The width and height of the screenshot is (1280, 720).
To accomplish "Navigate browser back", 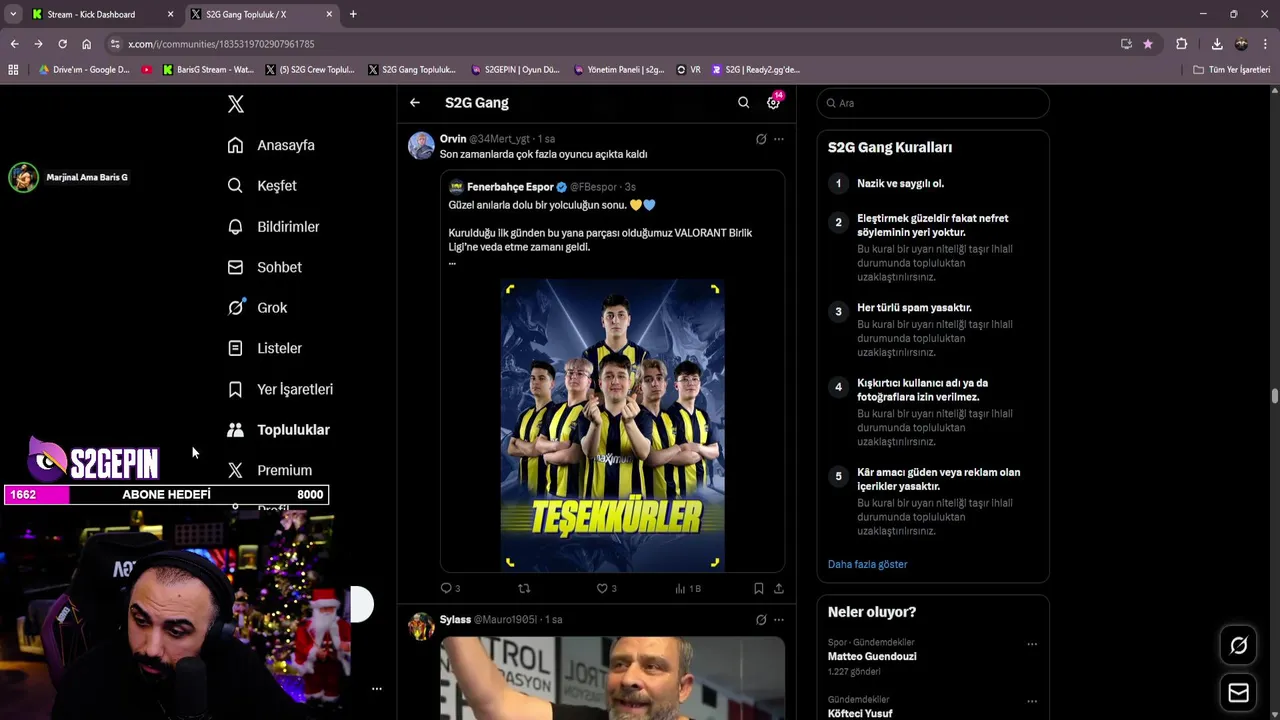I will tap(14, 44).
